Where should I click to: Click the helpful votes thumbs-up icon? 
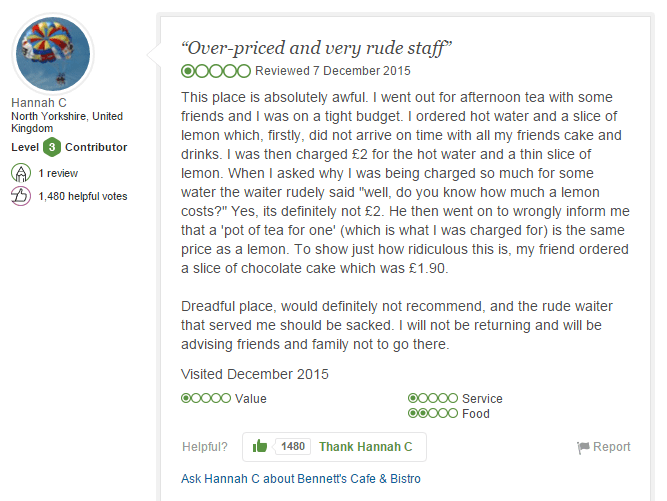point(20,197)
